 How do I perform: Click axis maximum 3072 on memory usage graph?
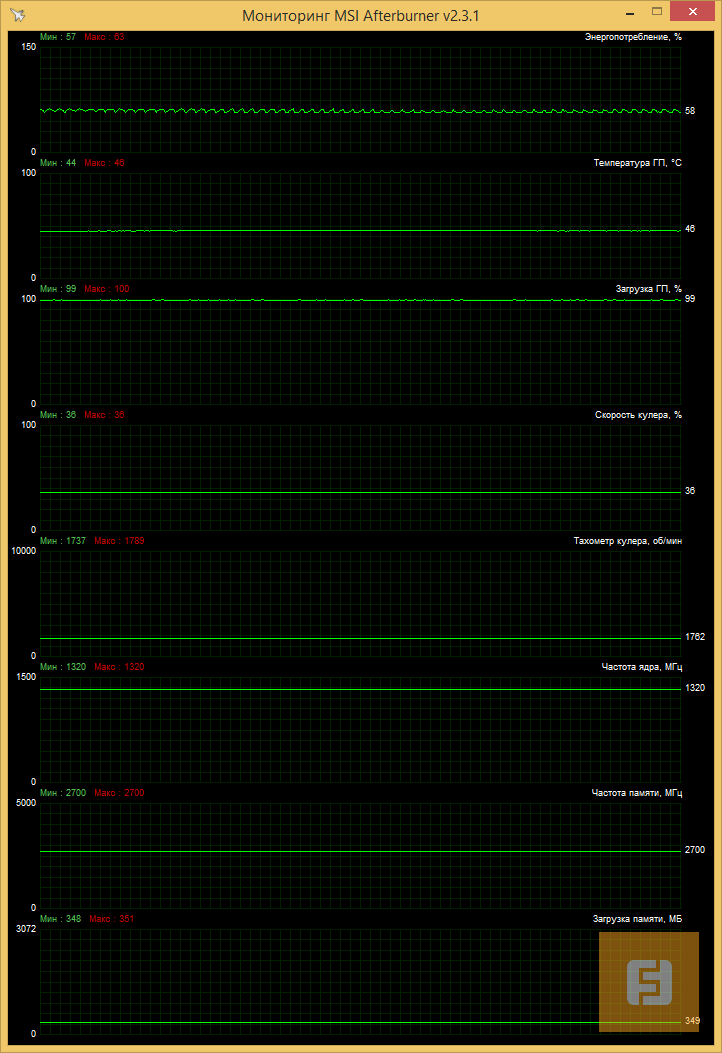click(x=26, y=929)
